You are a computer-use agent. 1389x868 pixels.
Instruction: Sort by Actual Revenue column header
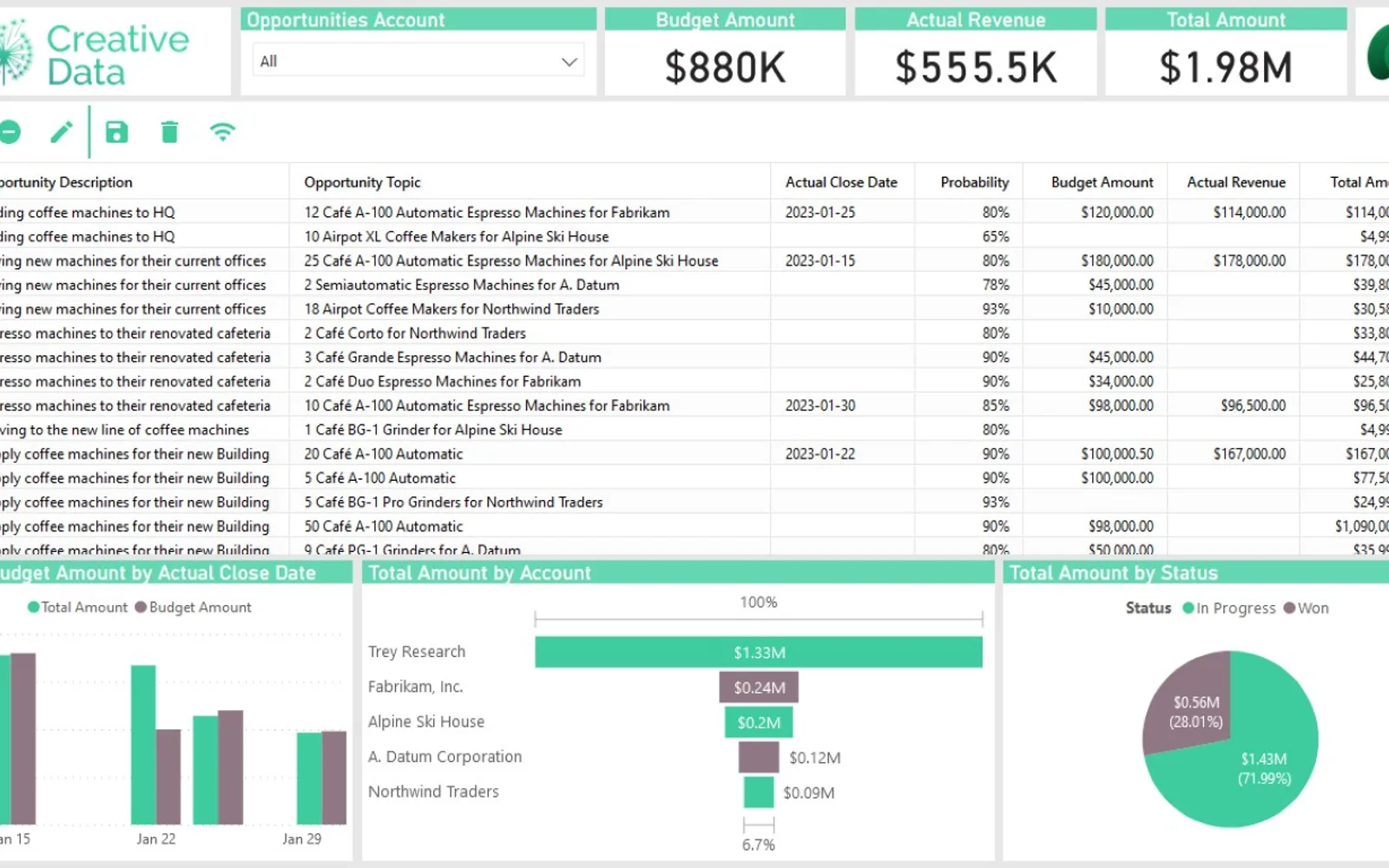pyautogui.click(x=1235, y=182)
